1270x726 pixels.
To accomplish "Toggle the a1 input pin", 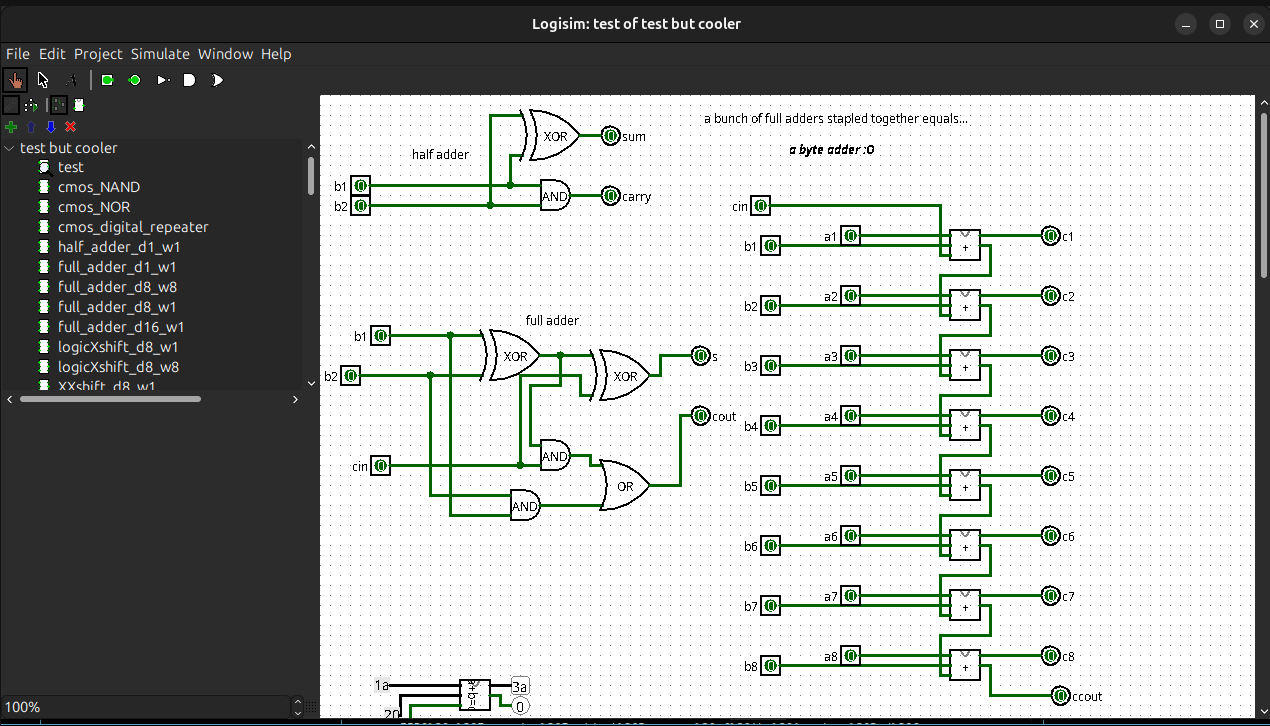I will click(850, 235).
